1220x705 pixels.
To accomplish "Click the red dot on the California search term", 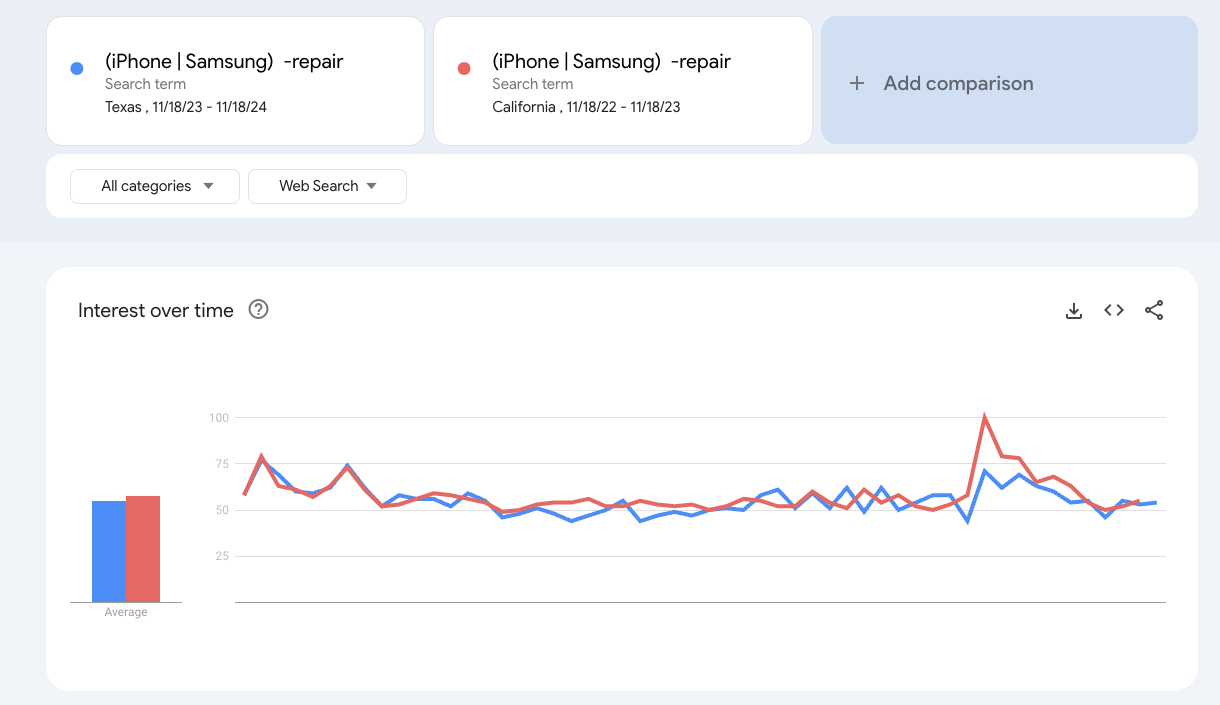I will tap(463, 66).
